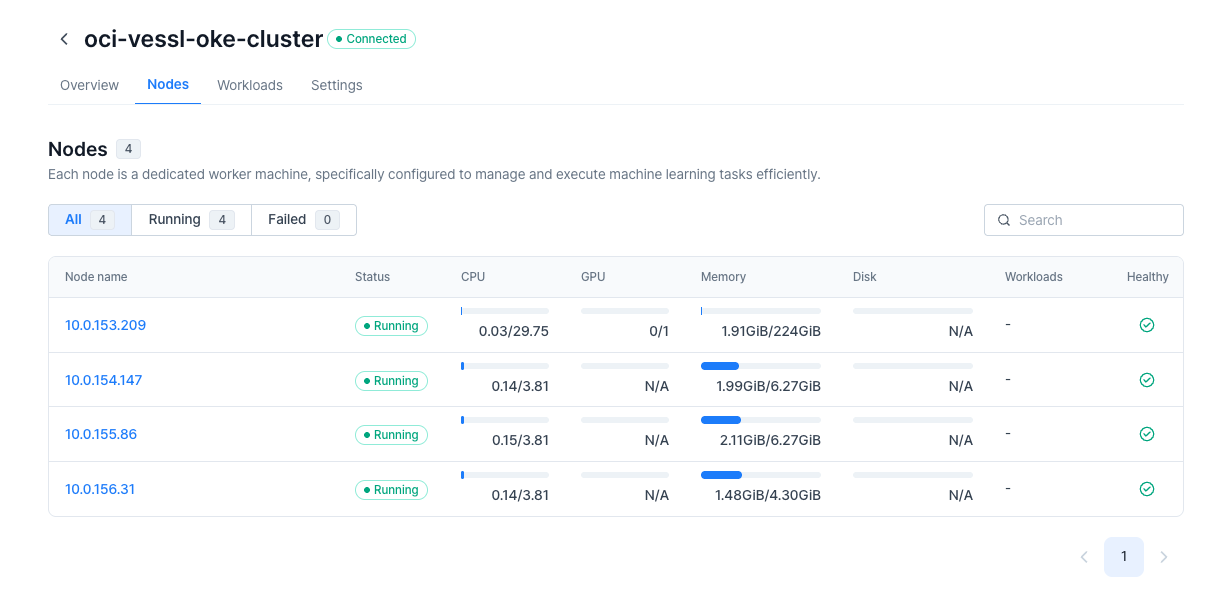Click the Connected status badge
The image size is (1223, 606).
pos(371,39)
